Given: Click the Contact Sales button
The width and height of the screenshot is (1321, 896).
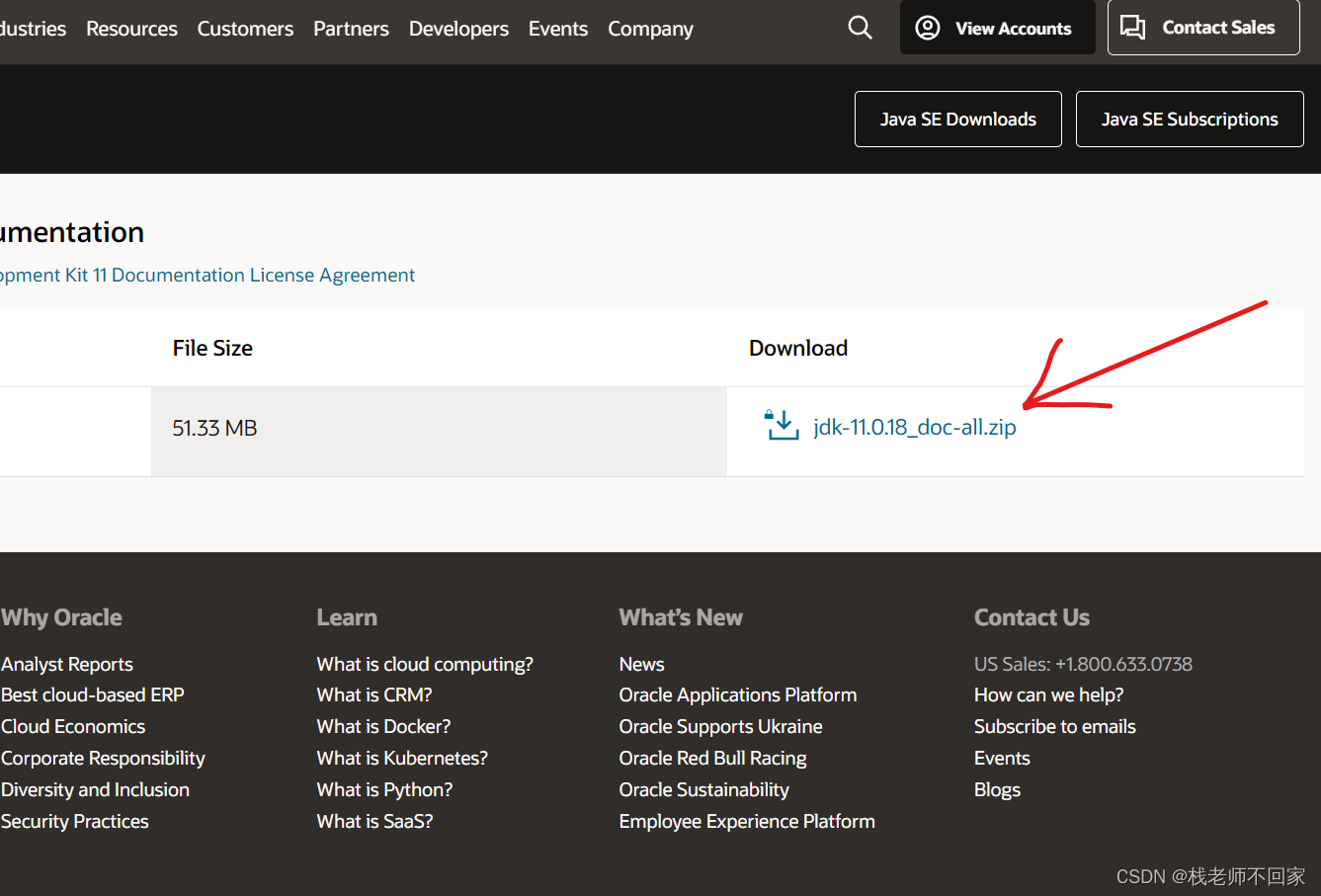Looking at the screenshot, I should 1203,28.
